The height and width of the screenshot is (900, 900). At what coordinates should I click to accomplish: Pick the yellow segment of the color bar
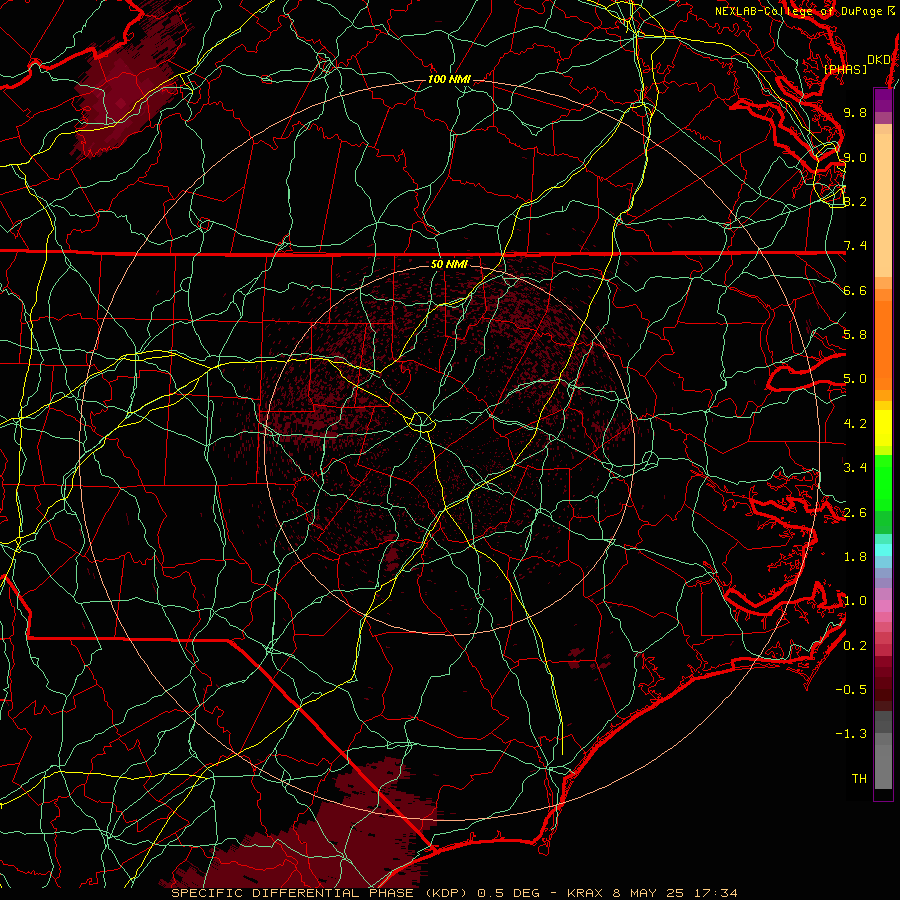tap(883, 428)
